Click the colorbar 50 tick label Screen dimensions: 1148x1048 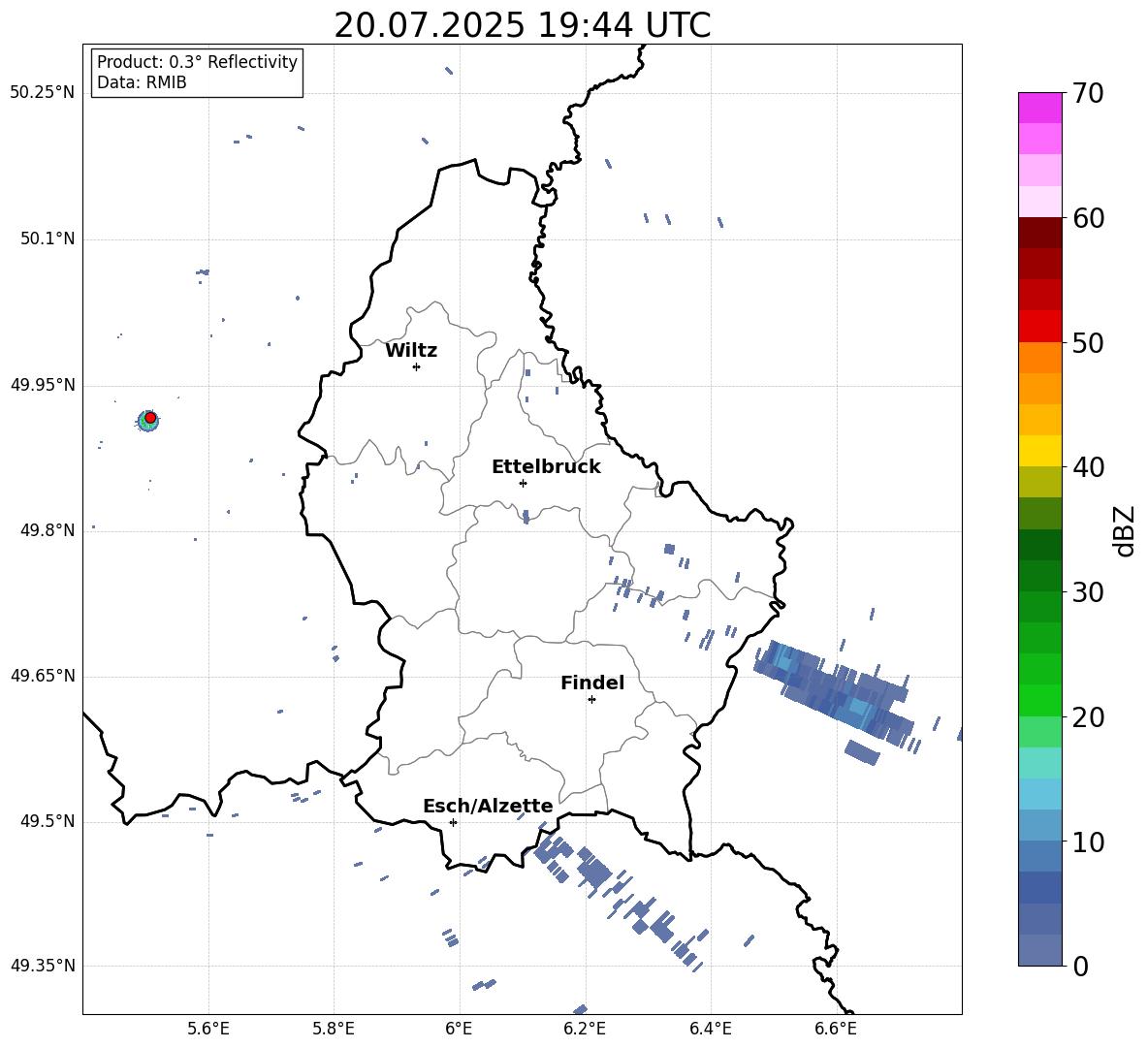(x=1088, y=342)
